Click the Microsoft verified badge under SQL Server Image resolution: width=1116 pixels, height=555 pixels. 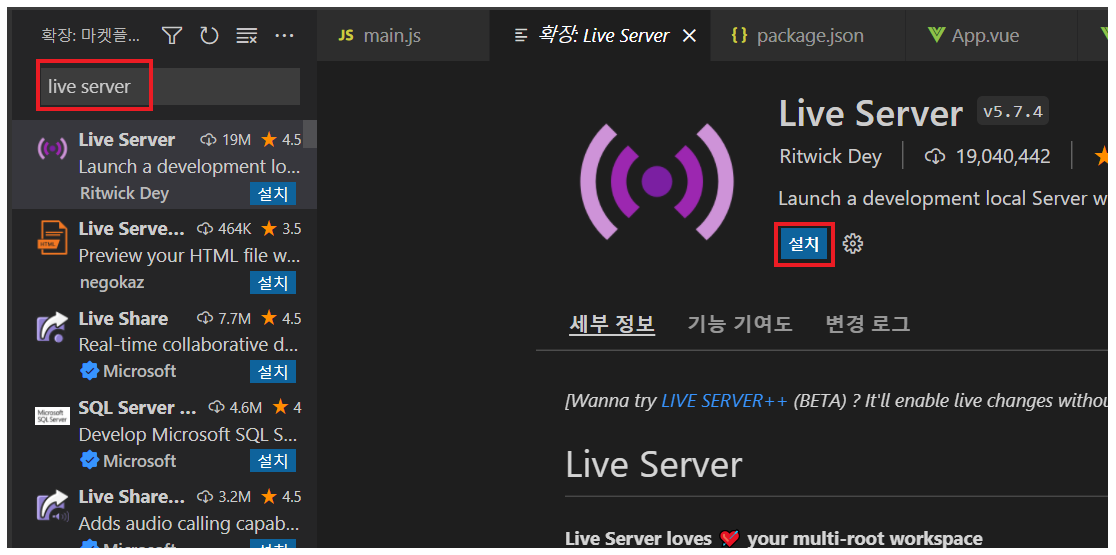tap(89, 460)
